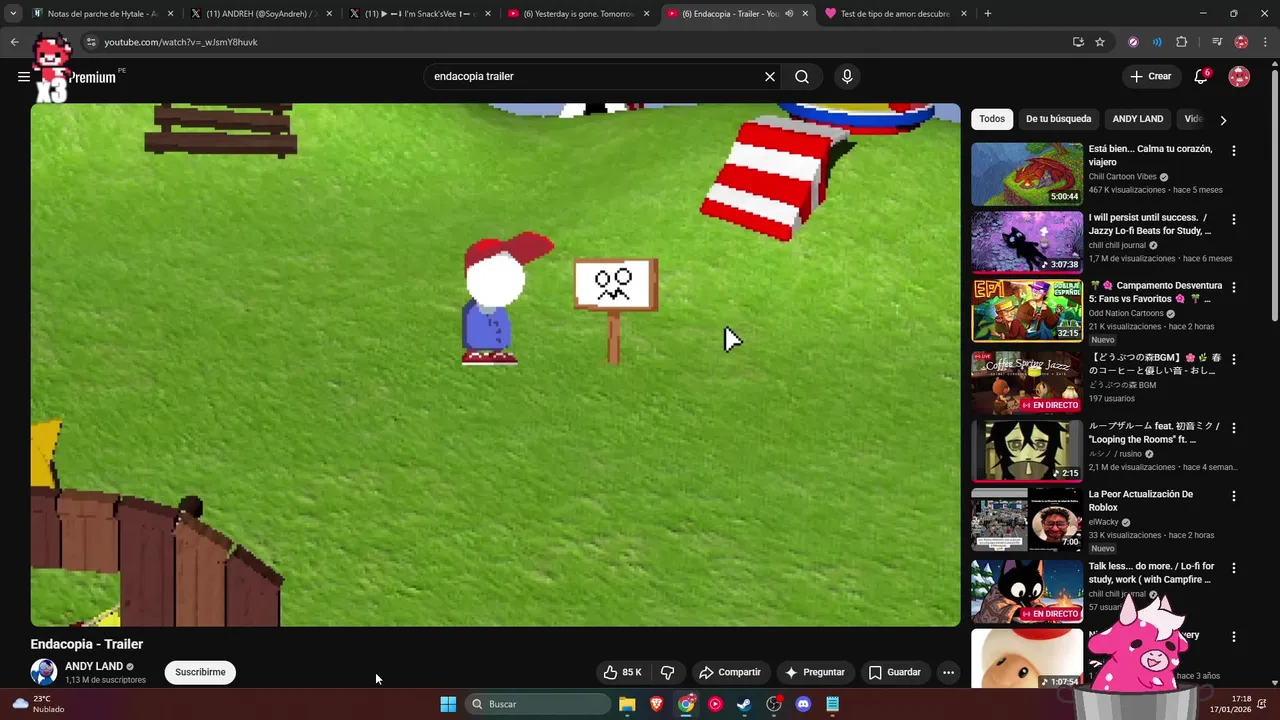Click the install app icon in address bar
The width and height of the screenshot is (1280, 720).
click(1078, 42)
